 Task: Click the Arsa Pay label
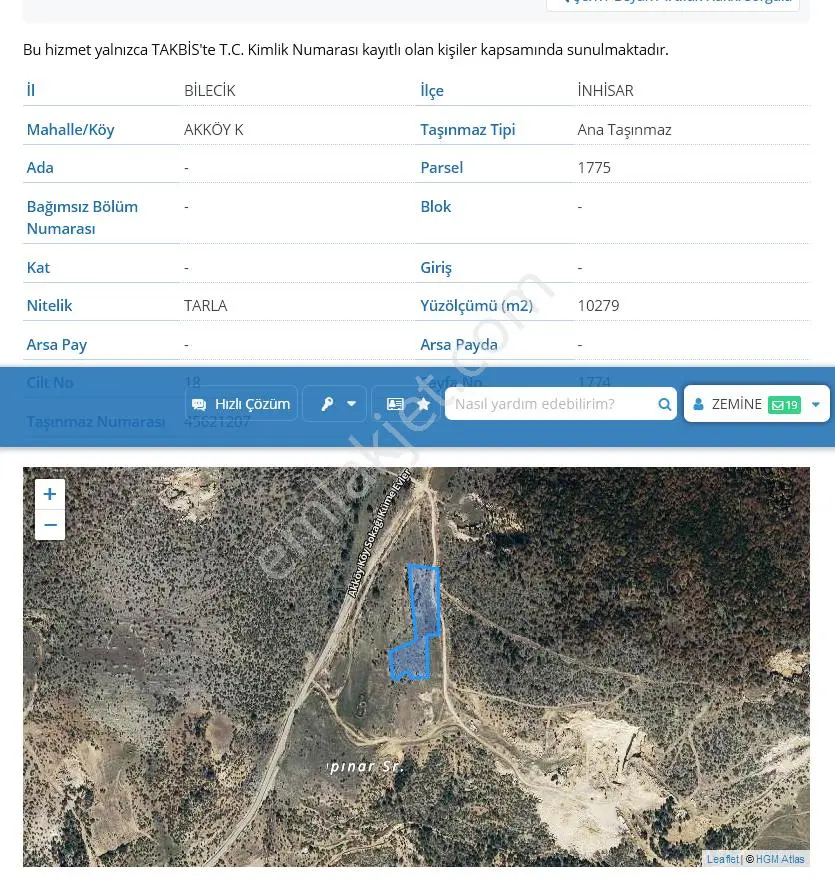coord(57,345)
